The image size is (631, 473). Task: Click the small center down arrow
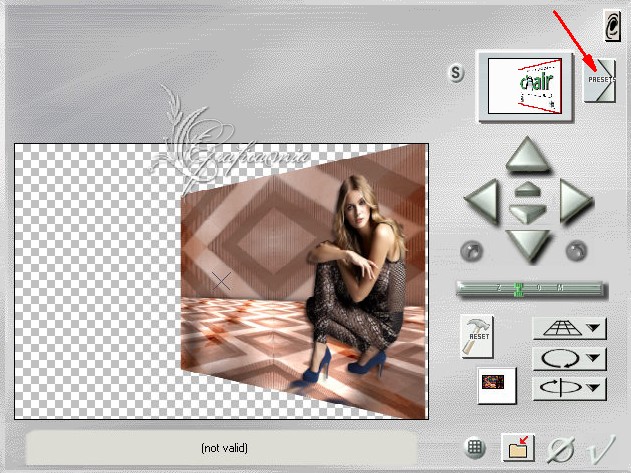[527, 213]
